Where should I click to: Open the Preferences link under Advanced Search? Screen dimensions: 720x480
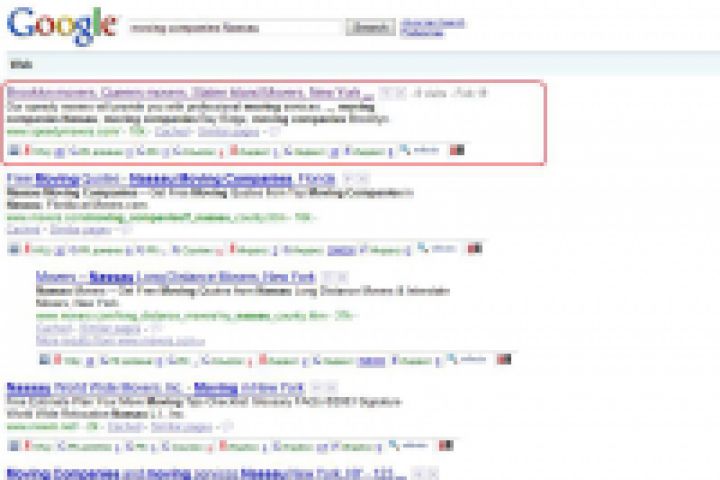pos(422,33)
